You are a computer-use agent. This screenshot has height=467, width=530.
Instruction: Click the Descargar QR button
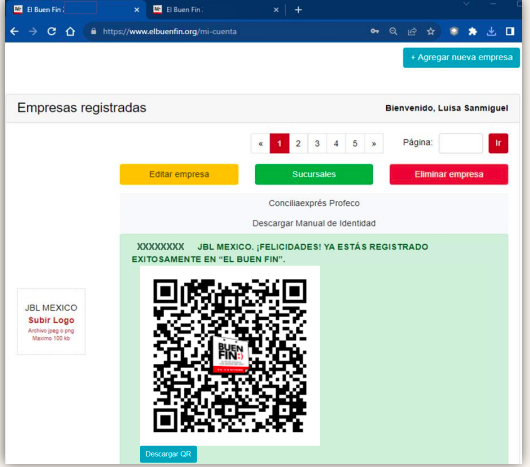(168, 454)
